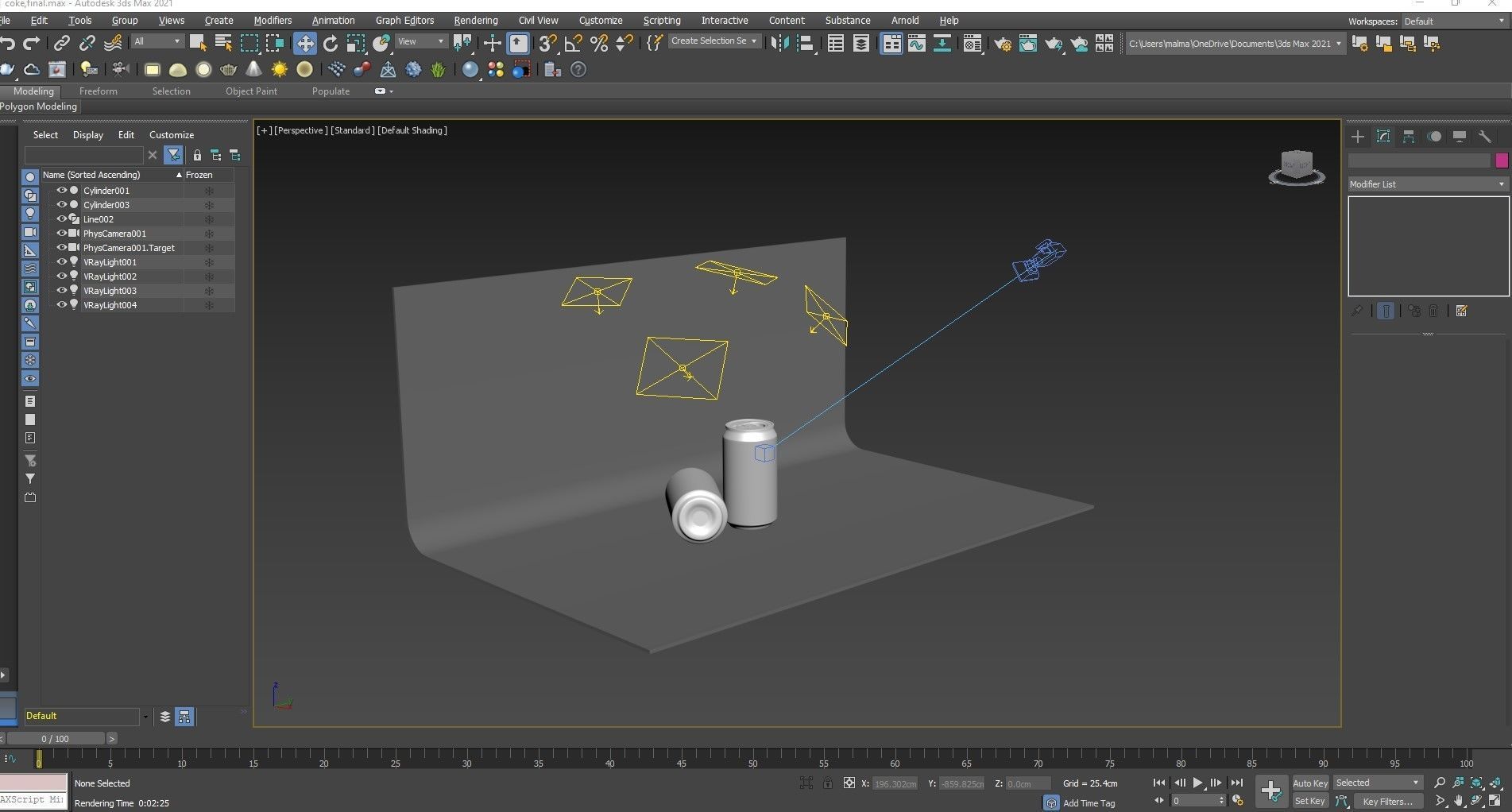Image resolution: width=1512 pixels, height=812 pixels.
Task: Hide VRayLight001 using its eye icon
Action: (x=61, y=262)
